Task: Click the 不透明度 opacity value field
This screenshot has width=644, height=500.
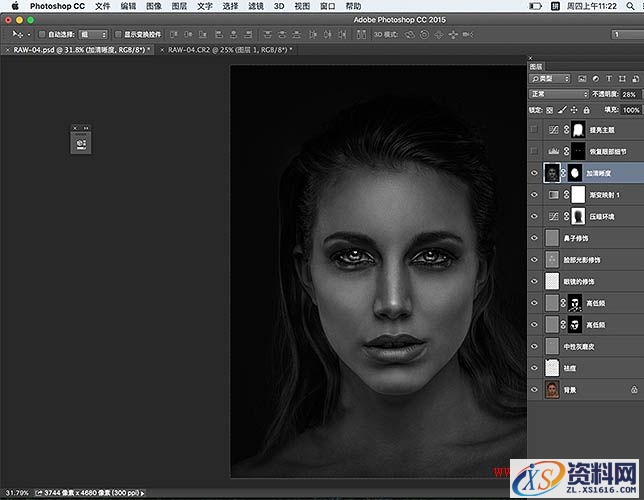Action: coord(630,94)
